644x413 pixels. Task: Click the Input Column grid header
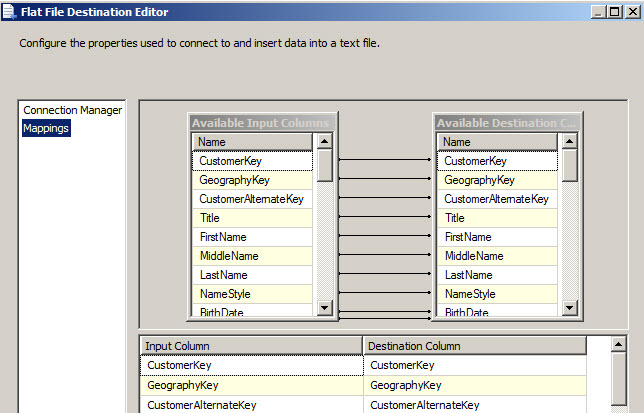[x=250, y=346]
